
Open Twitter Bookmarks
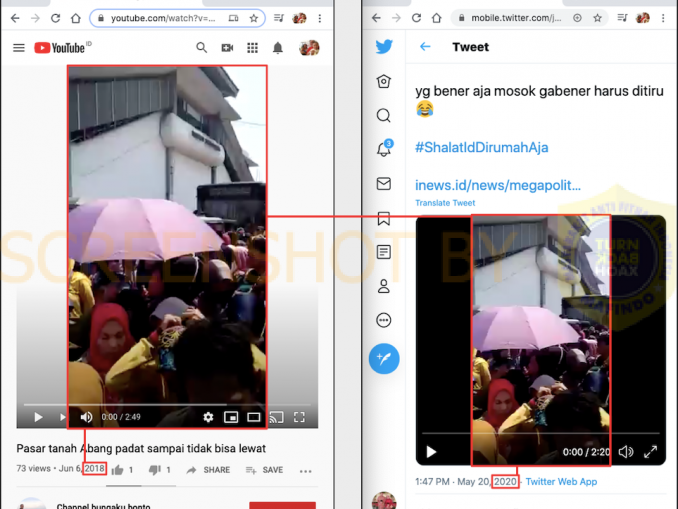[x=384, y=218]
